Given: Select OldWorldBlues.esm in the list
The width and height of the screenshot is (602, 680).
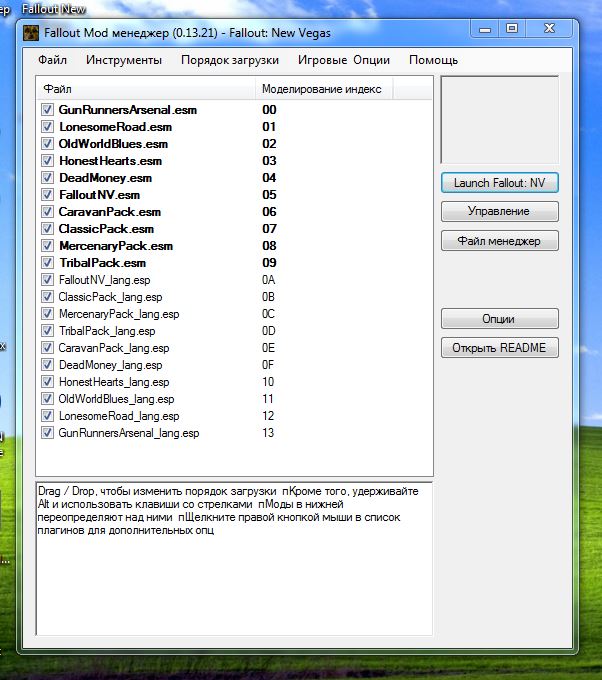Looking at the screenshot, I should [113, 144].
